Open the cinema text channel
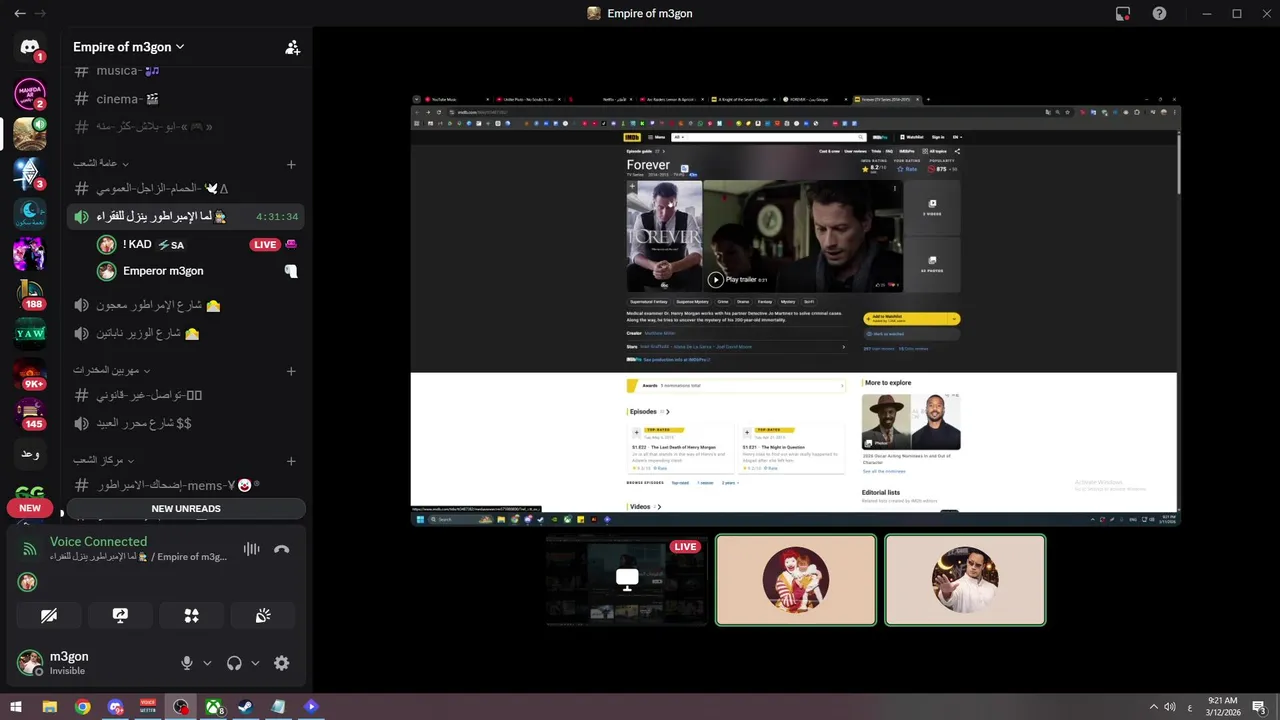 click(x=185, y=99)
